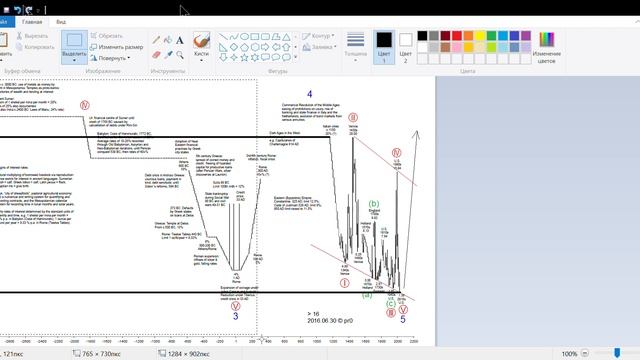Open the Выделить selection options dropdown arrow
Screen dimensions: 640x360
(74, 60)
